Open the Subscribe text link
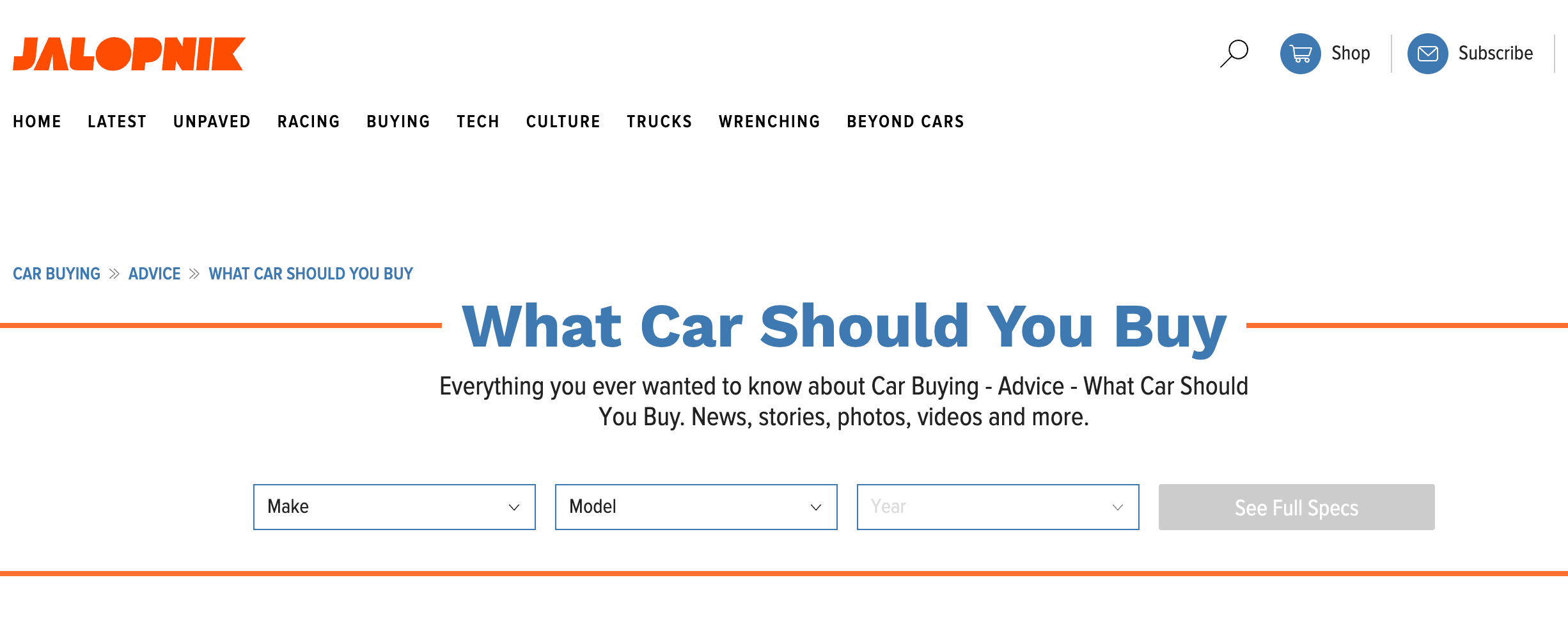This screenshot has height=642, width=1568. coord(1495,53)
